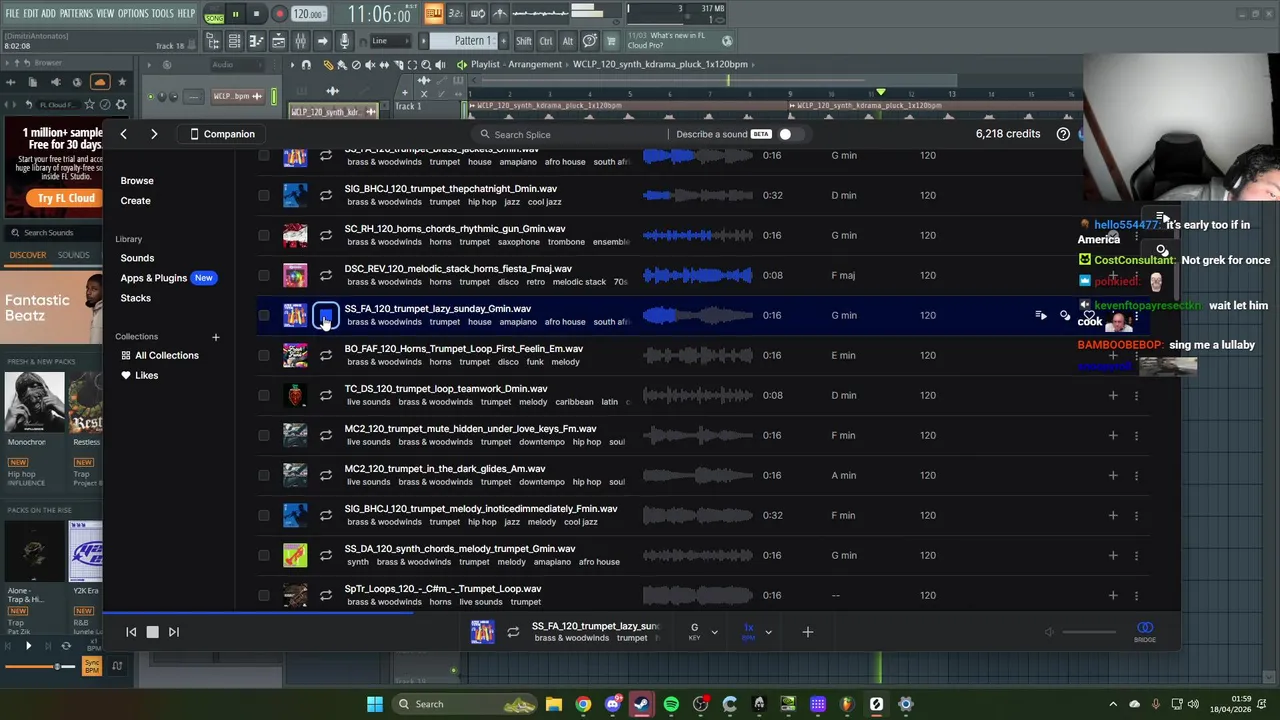Open Create in Splice sidebar
The width and height of the screenshot is (1280, 720).
pyautogui.click(x=136, y=201)
